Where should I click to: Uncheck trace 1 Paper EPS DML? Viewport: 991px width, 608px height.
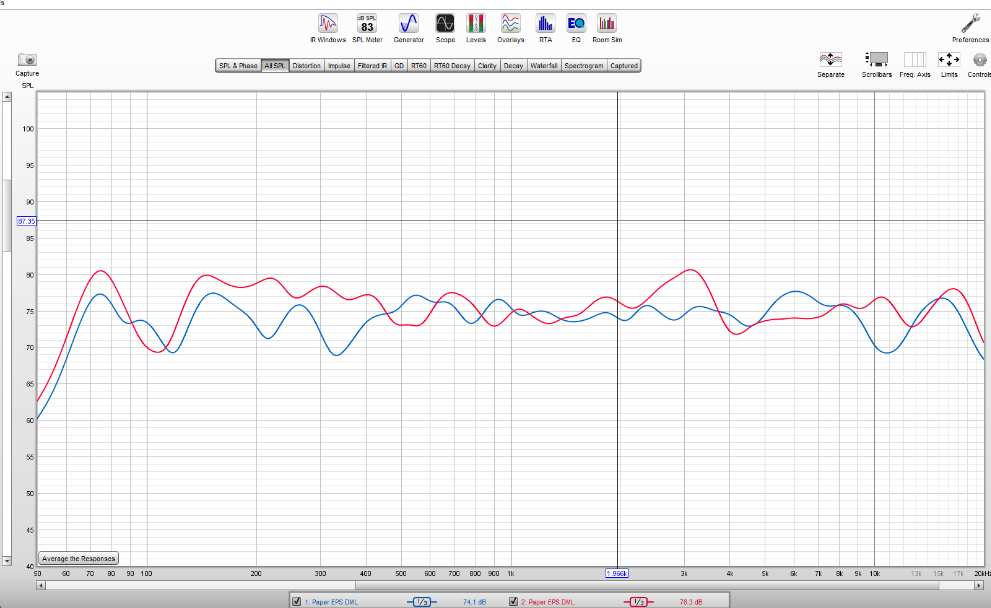click(296, 602)
